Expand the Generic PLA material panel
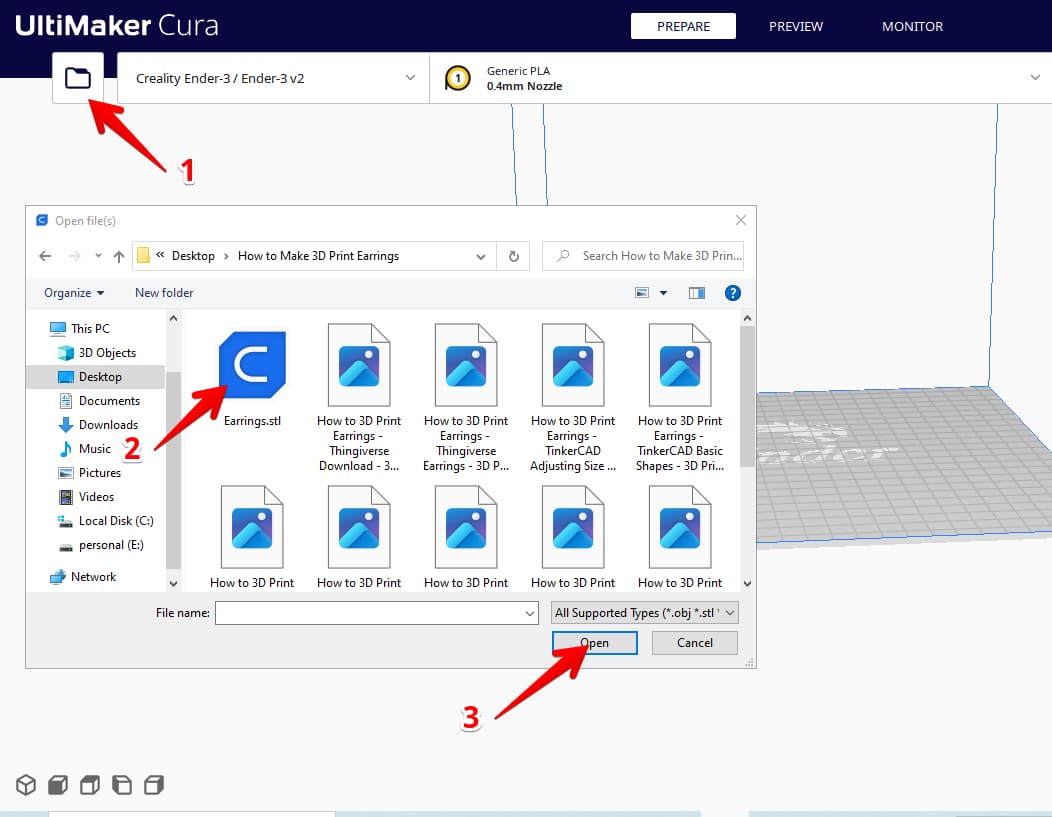This screenshot has height=817, width=1052. tap(741, 78)
